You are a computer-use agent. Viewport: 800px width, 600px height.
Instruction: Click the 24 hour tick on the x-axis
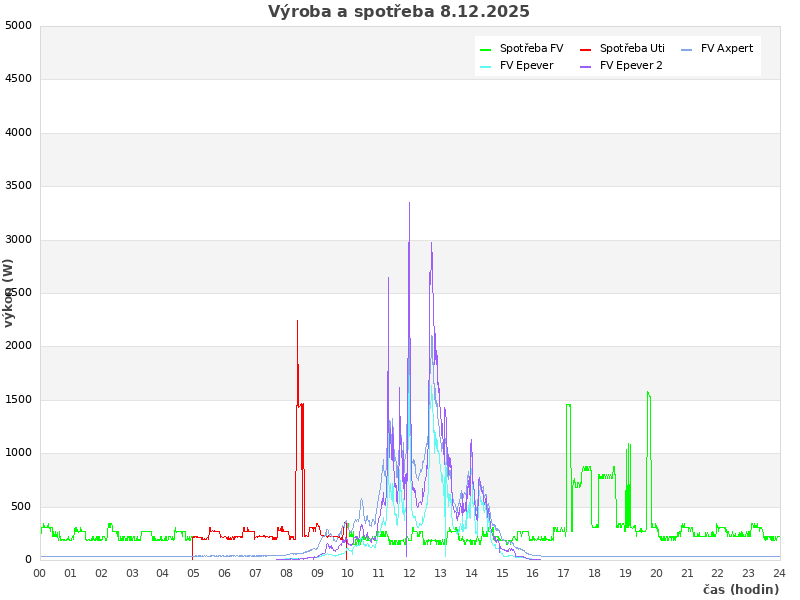779,573
